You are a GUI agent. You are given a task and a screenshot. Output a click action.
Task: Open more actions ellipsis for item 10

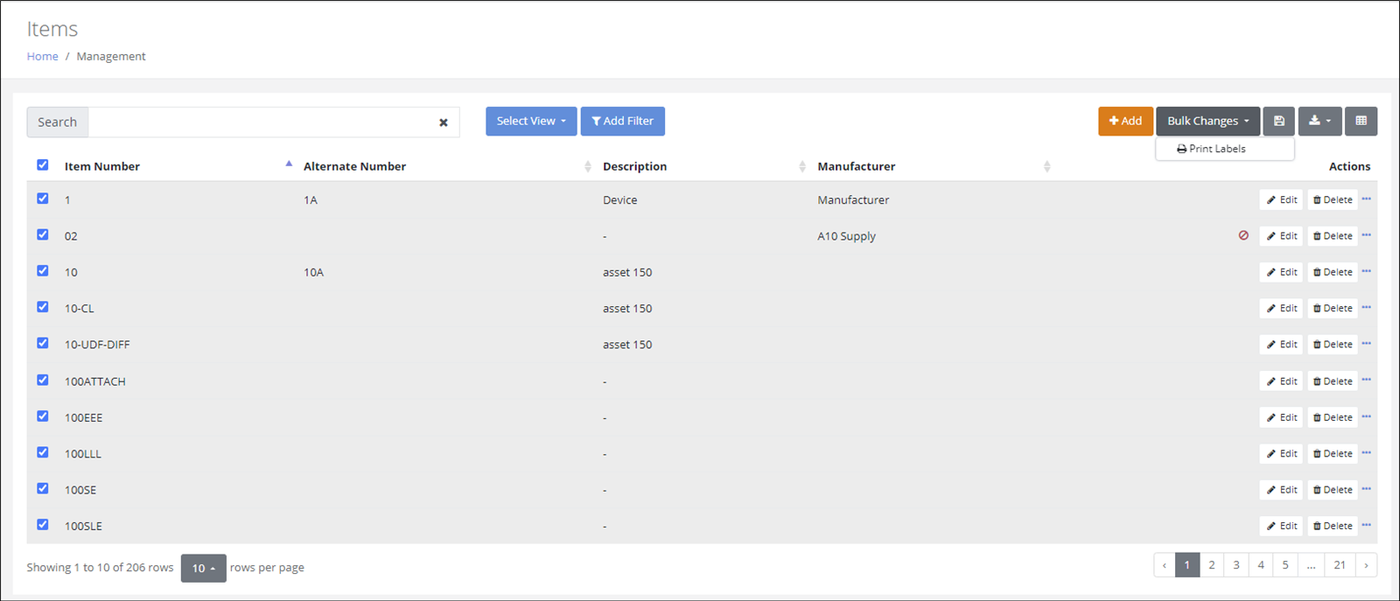click(1366, 271)
